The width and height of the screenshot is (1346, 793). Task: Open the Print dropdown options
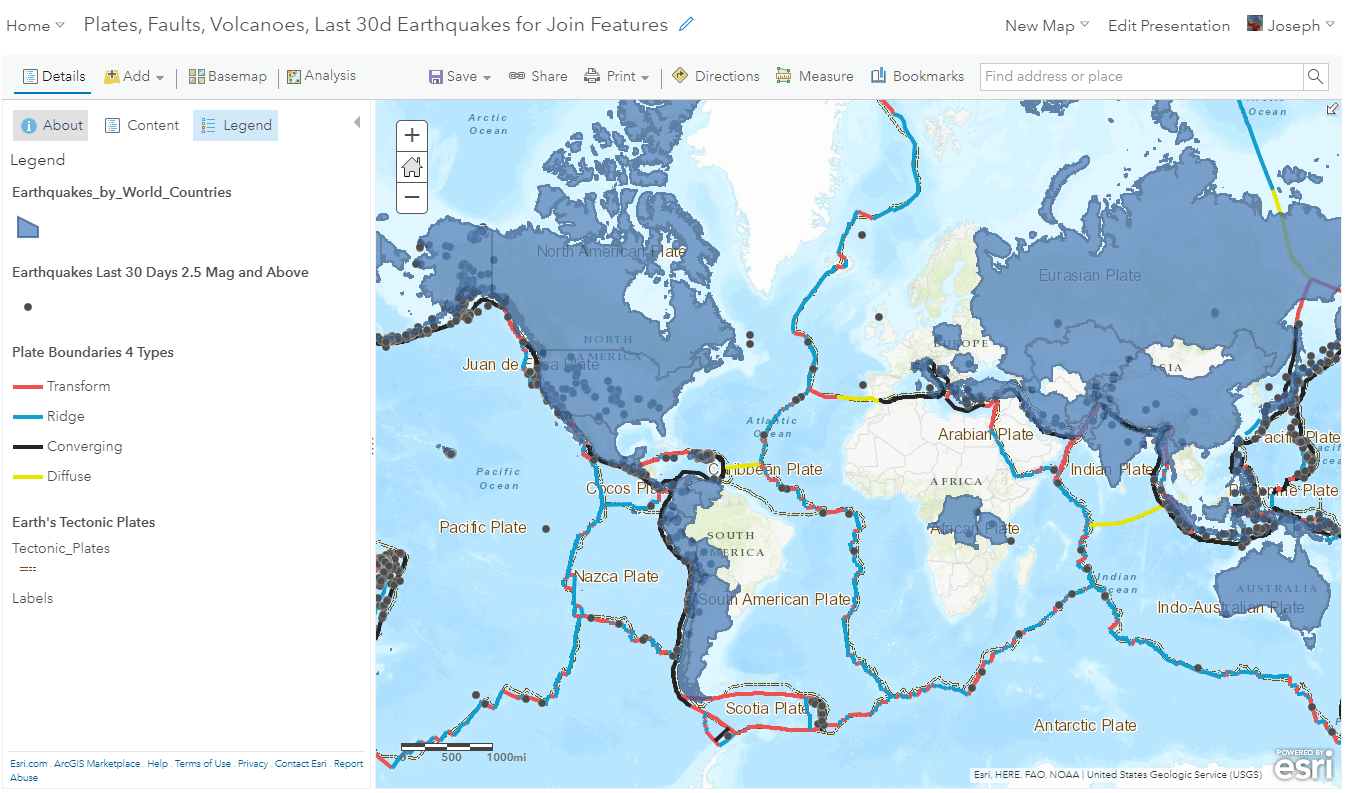tap(617, 76)
